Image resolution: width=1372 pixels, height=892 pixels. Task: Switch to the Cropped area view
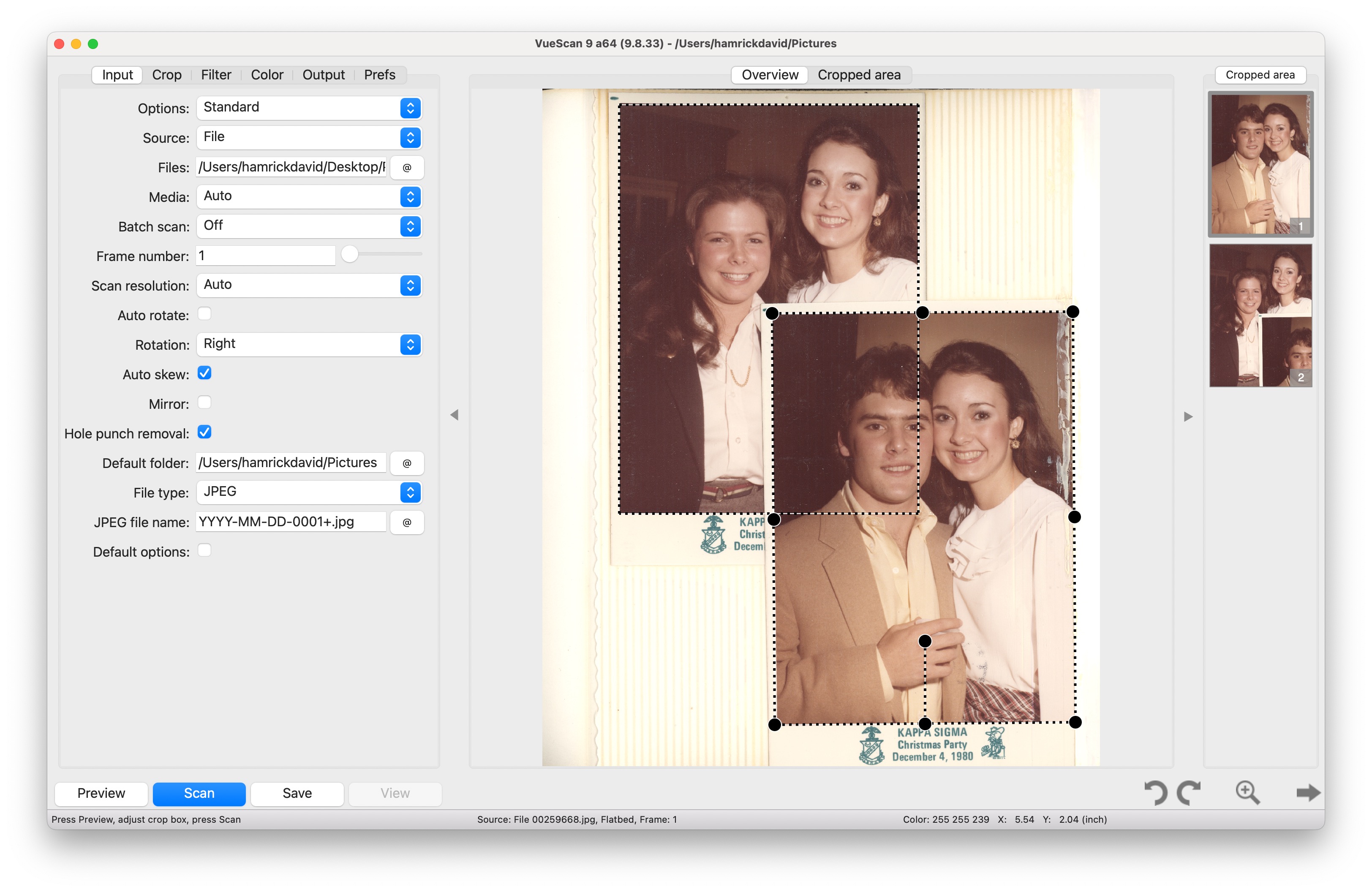click(860, 75)
